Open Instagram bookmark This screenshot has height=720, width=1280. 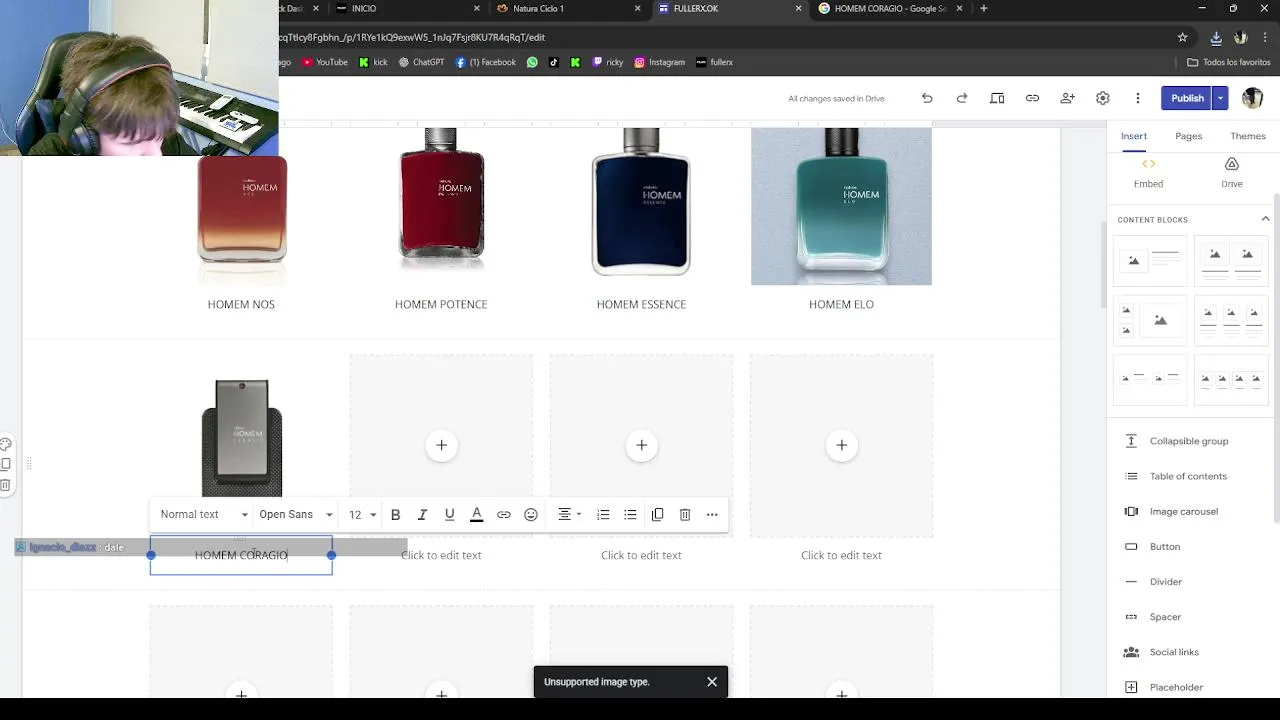click(x=659, y=62)
